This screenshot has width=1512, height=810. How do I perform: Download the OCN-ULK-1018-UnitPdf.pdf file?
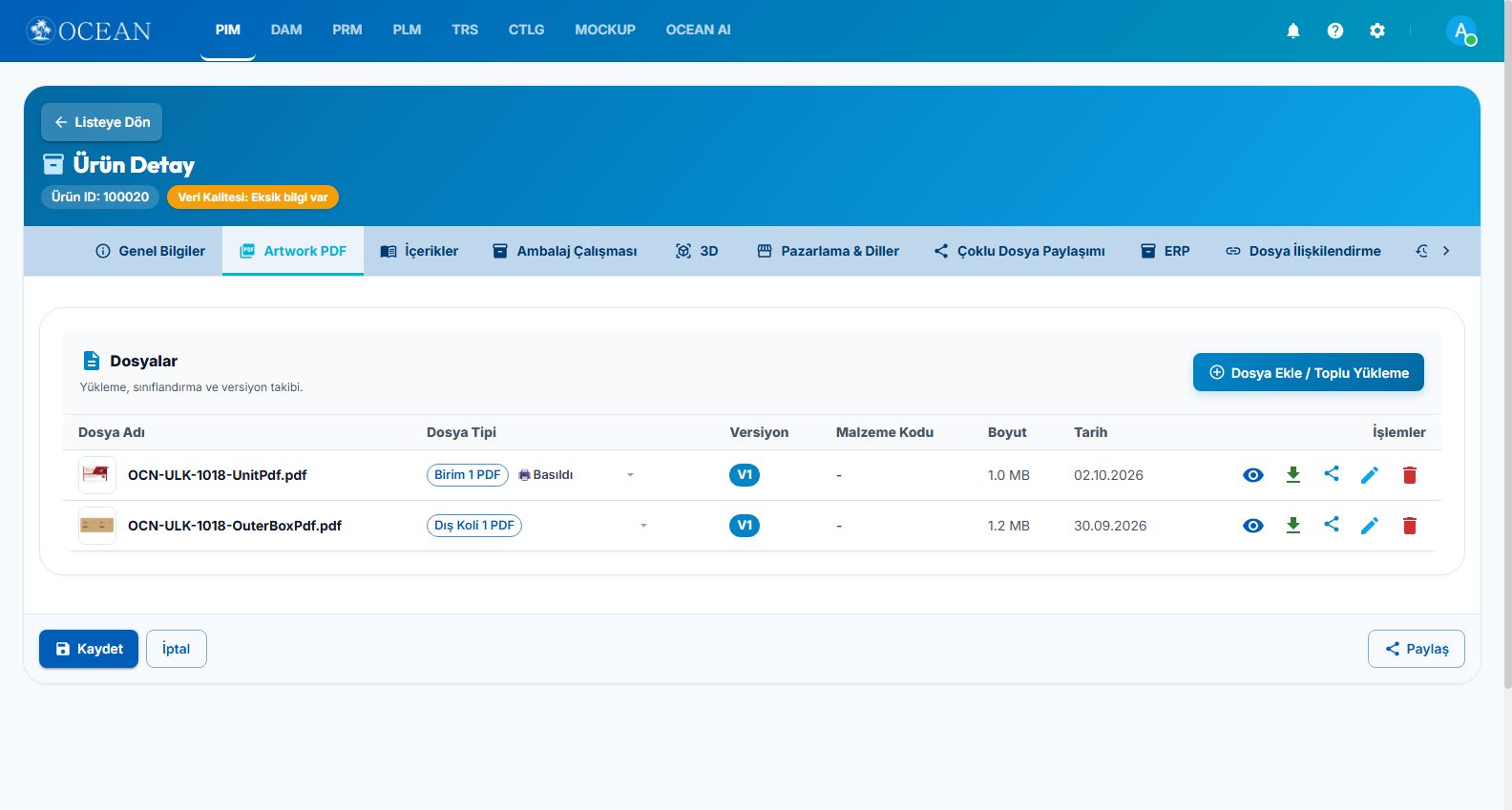click(x=1293, y=475)
